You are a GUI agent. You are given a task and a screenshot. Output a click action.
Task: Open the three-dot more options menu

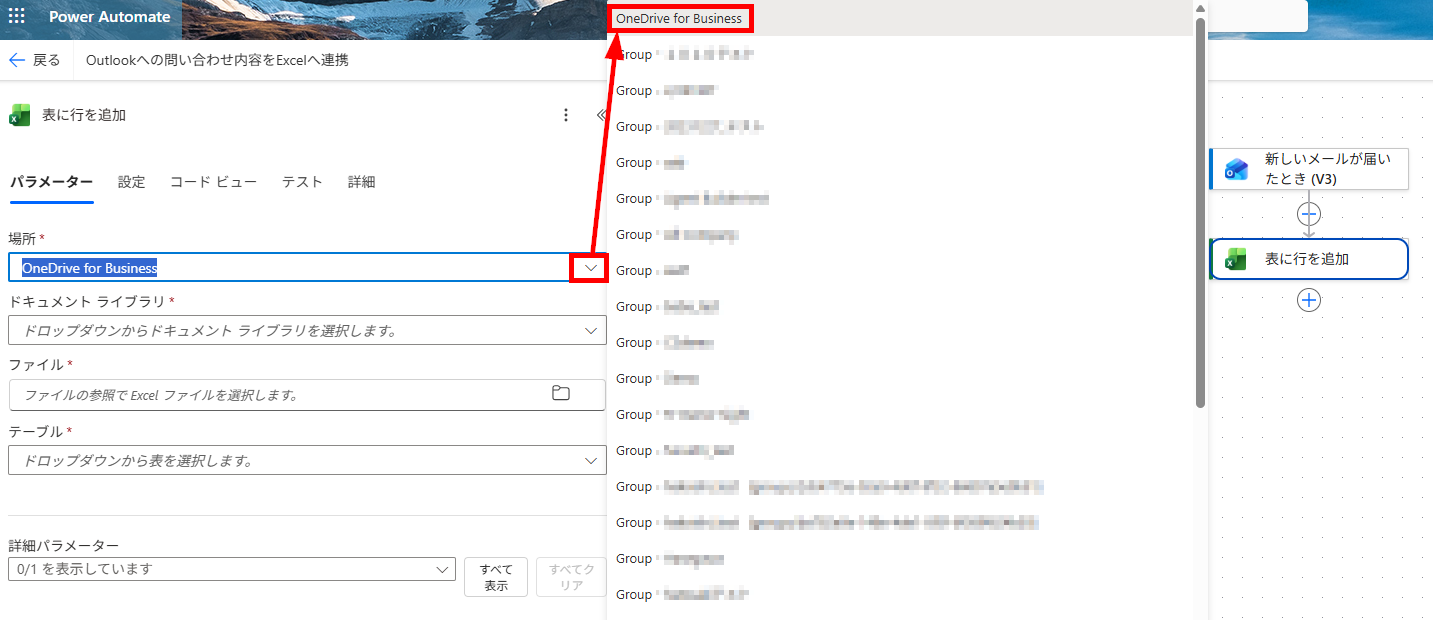click(566, 115)
